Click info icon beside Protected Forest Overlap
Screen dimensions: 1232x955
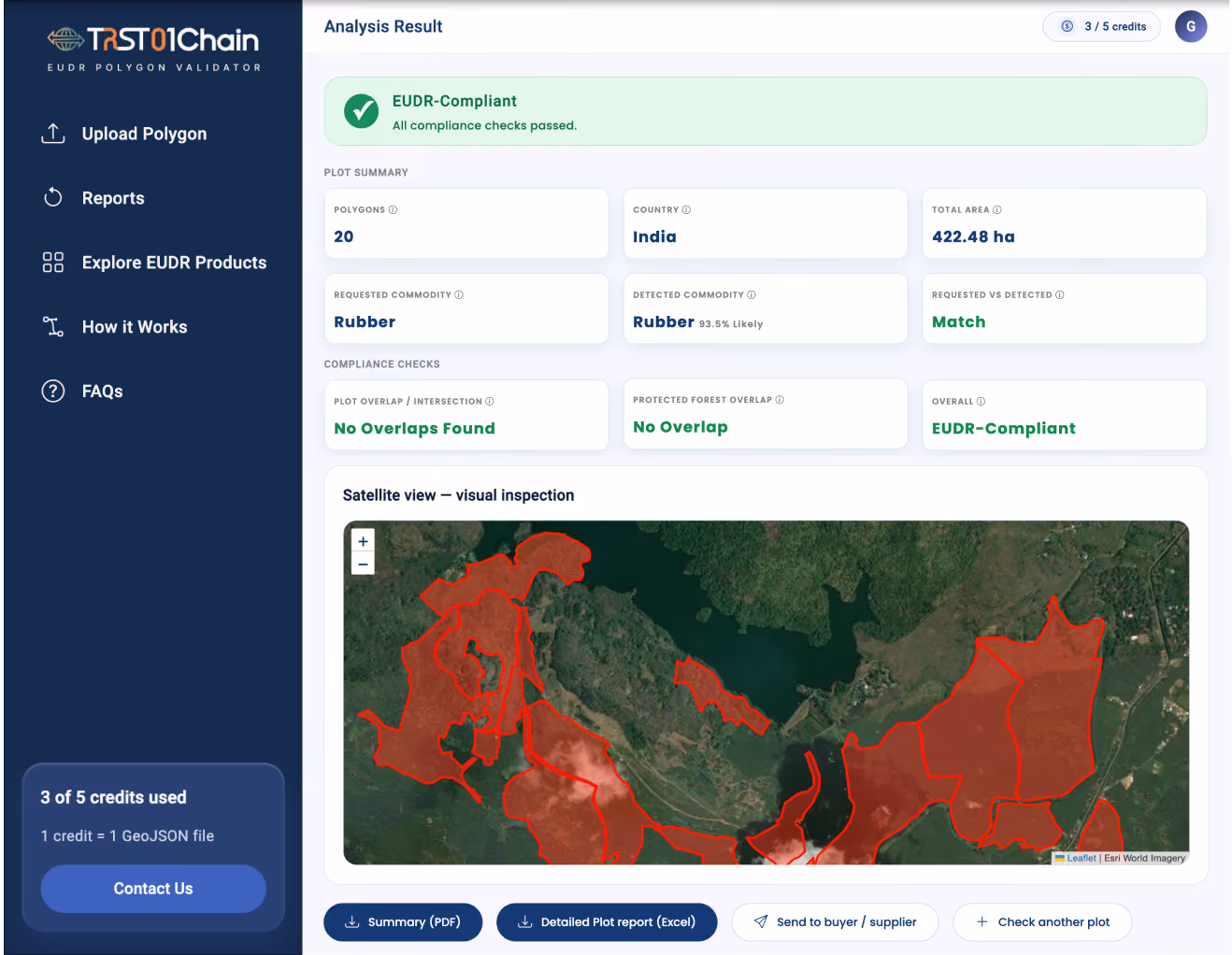780,399
